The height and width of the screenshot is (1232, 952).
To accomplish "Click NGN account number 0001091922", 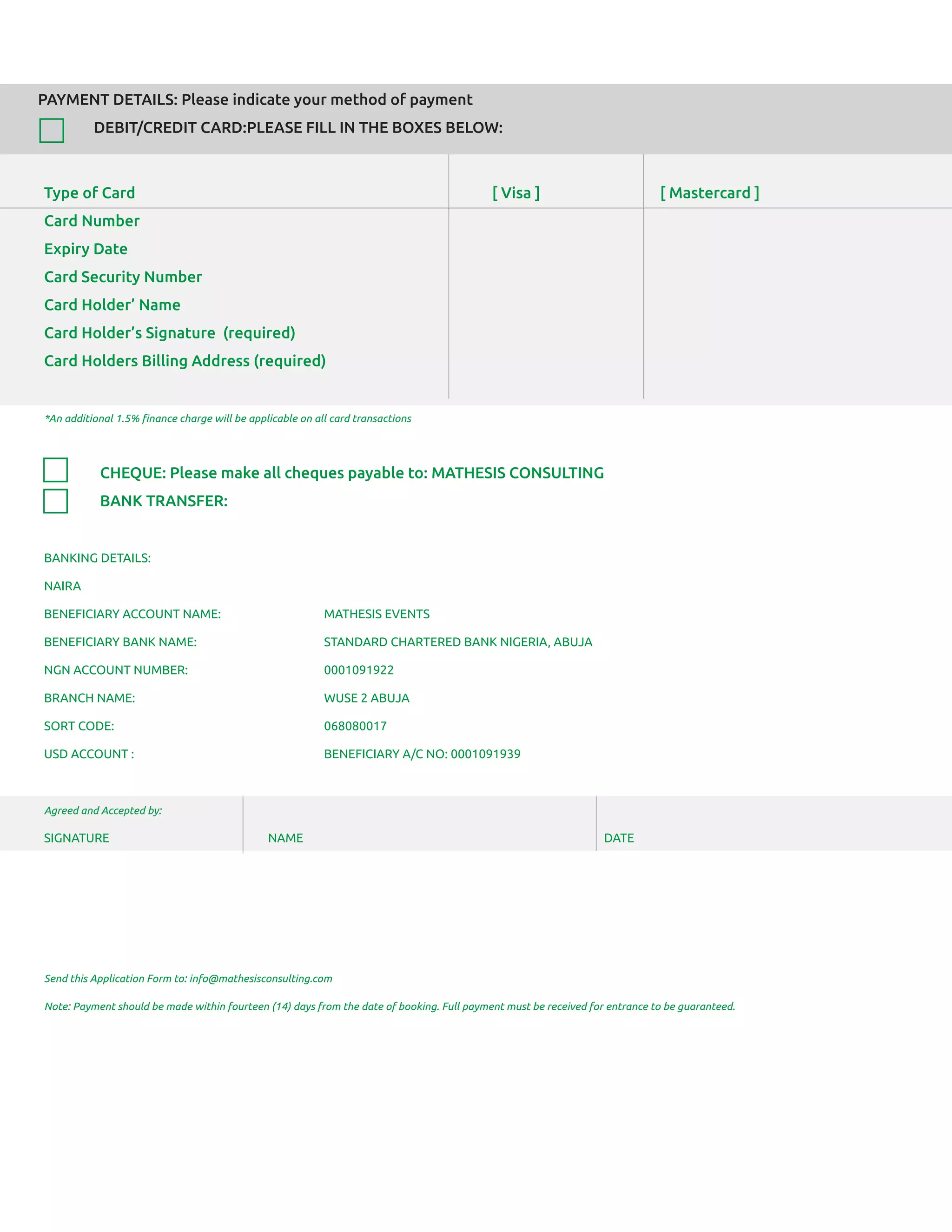I will coord(359,670).
